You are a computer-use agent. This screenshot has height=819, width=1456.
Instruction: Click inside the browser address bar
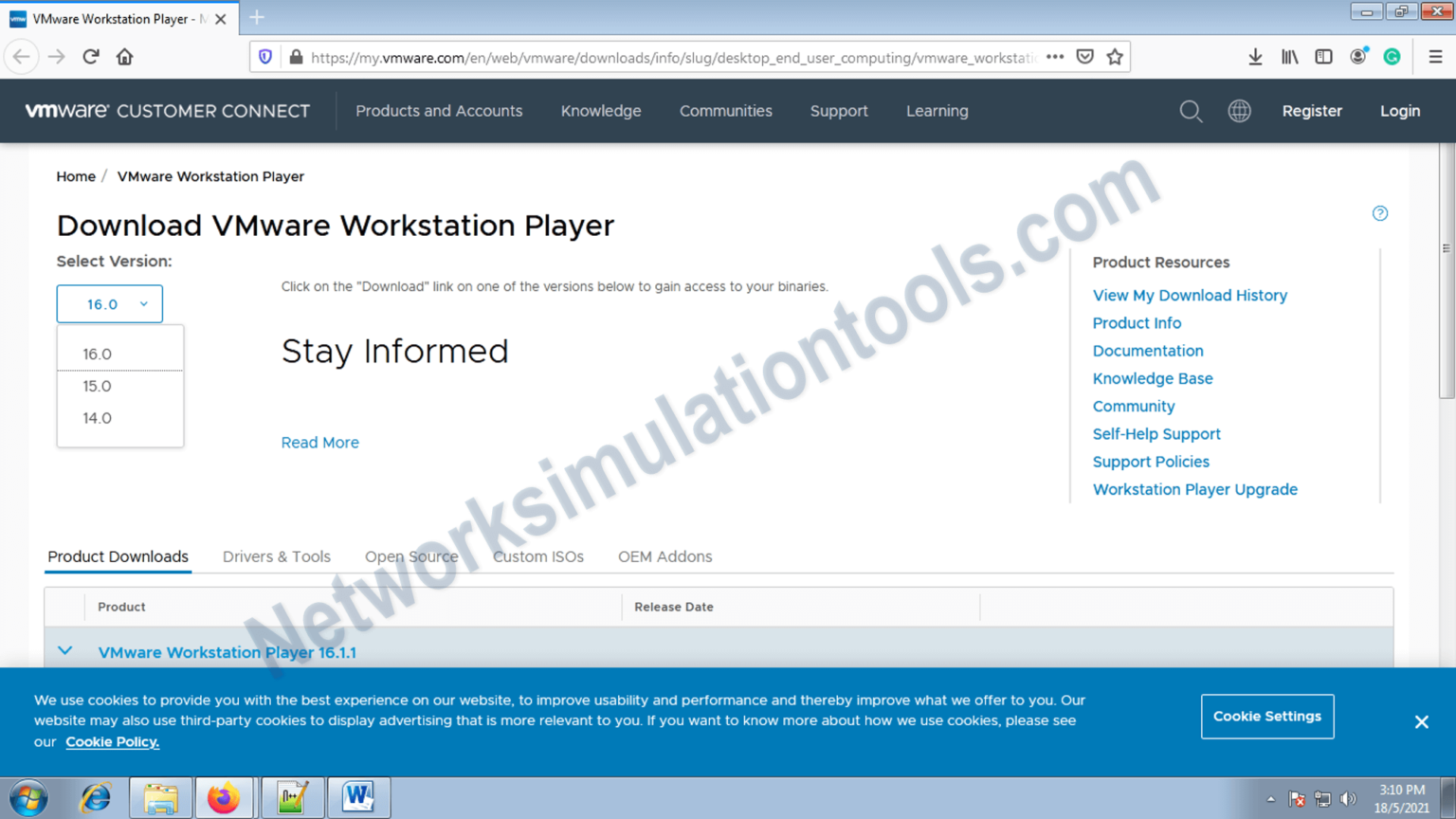664,57
